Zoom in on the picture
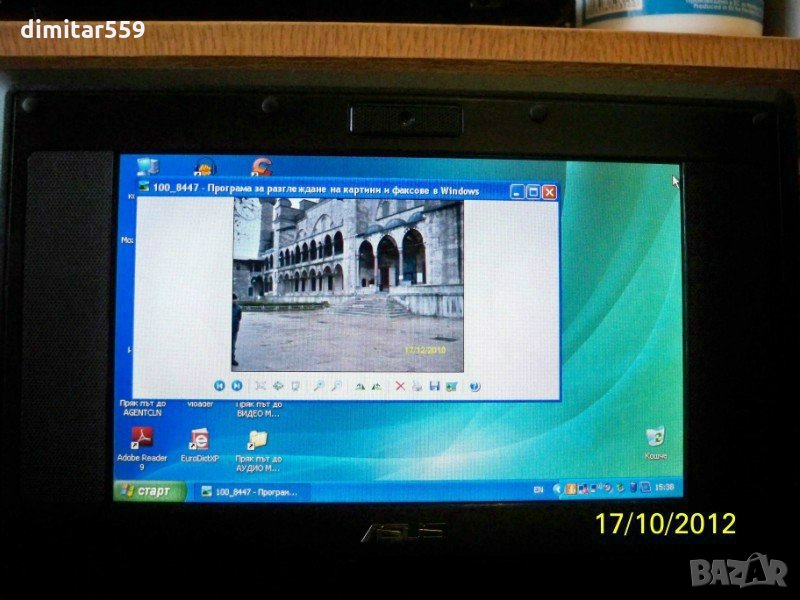Image resolution: width=800 pixels, height=600 pixels. tap(319, 385)
